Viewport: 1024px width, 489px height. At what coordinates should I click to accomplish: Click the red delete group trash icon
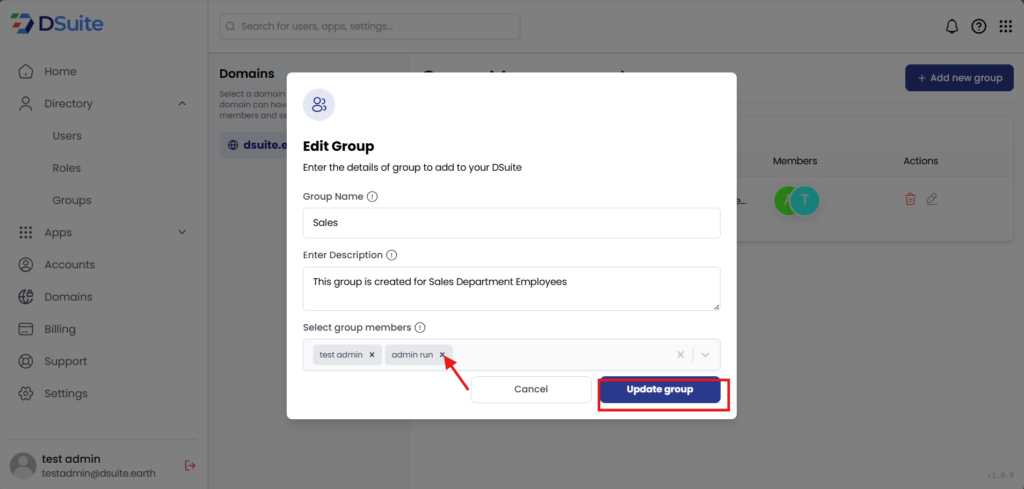(910, 199)
